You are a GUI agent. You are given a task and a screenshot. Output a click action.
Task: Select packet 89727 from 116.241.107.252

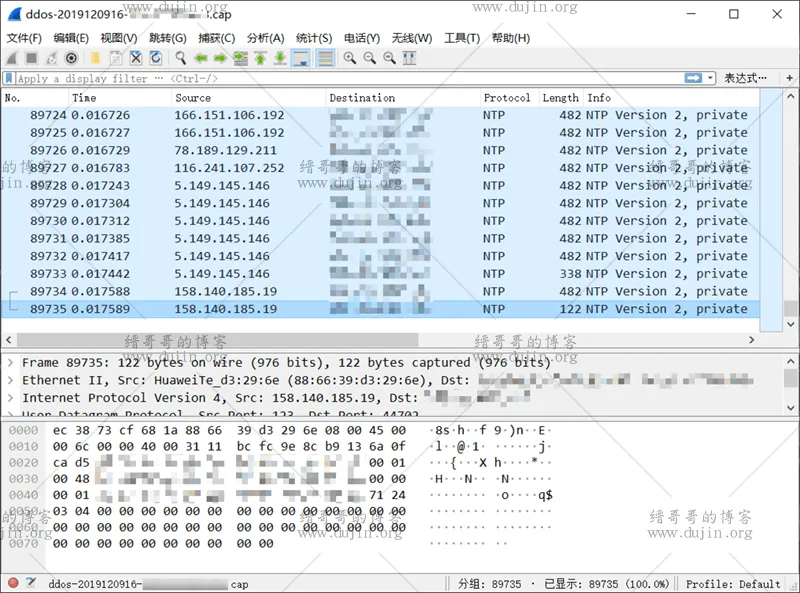coord(380,168)
